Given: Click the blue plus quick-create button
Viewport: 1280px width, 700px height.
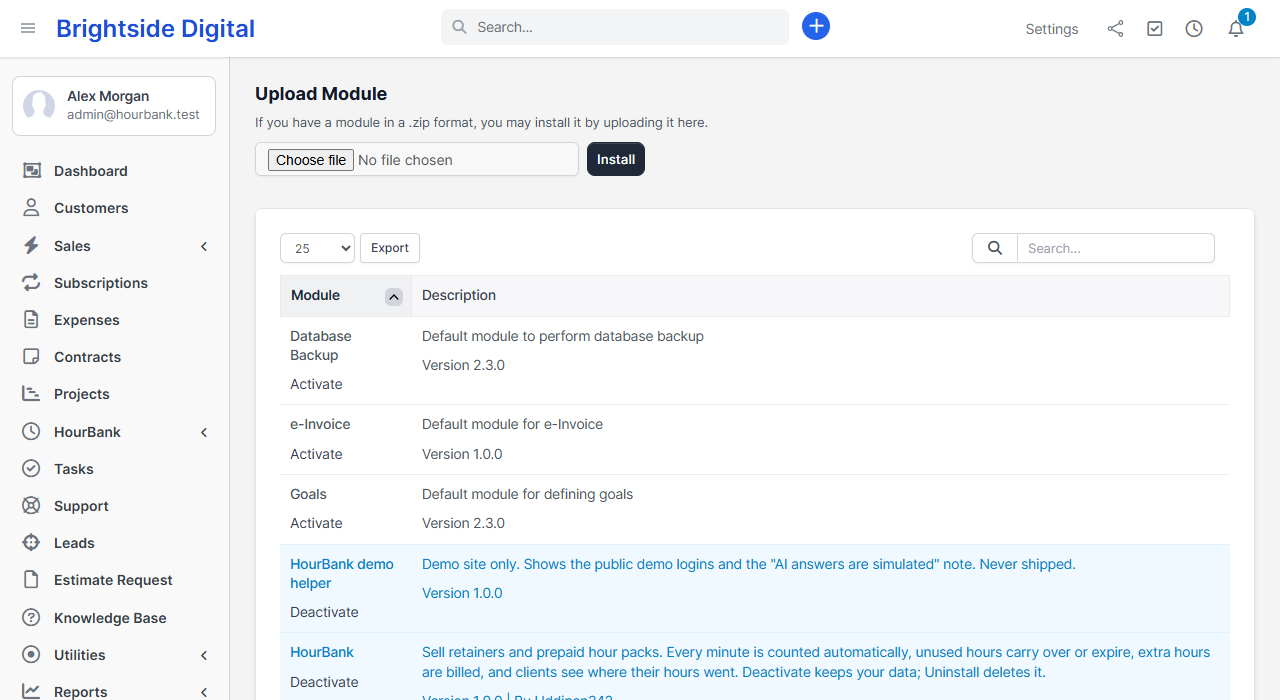Looking at the screenshot, I should 816,27.
